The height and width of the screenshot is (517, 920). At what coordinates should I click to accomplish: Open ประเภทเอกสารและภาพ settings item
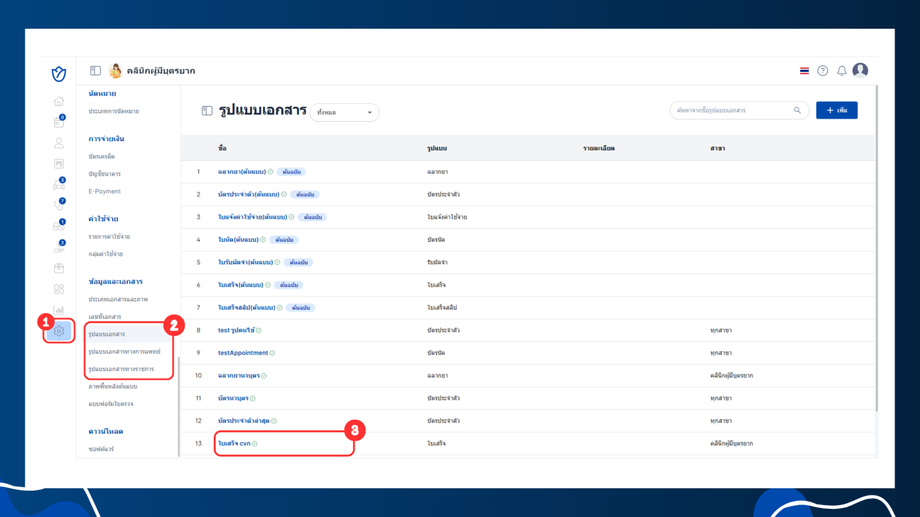pyautogui.click(x=118, y=299)
